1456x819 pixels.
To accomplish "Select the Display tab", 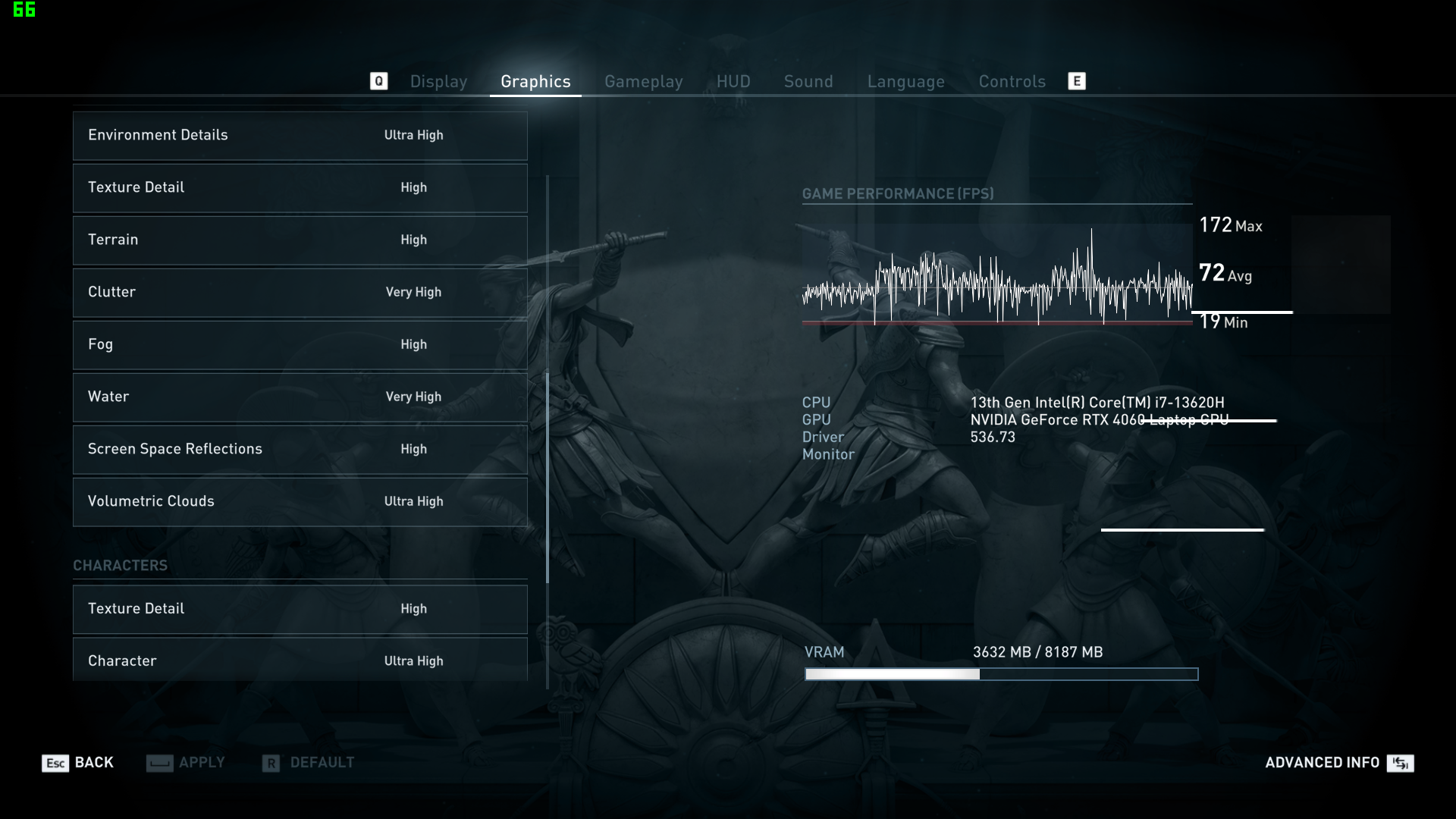I will click(x=438, y=81).
